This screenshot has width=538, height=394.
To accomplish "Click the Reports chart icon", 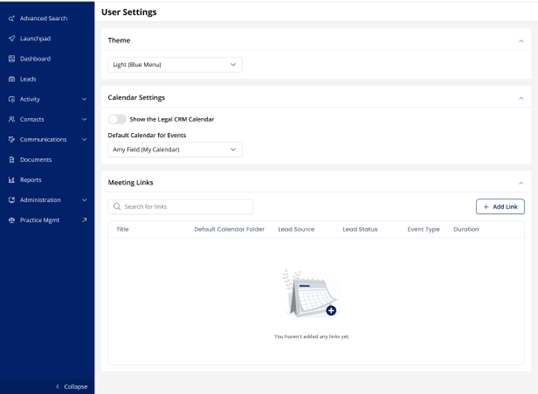I will click(12, 180).
